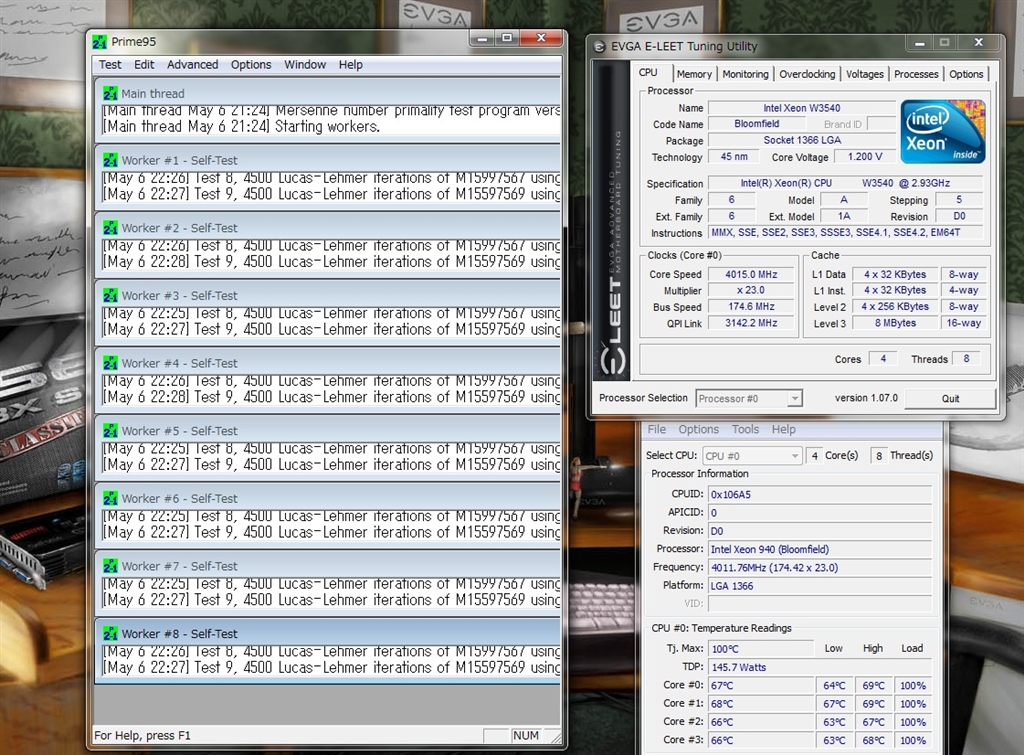Click the Intel Xeon inside logo
Image resolution: width=1024 pixels, height=755 pixels.
[942, 131]
